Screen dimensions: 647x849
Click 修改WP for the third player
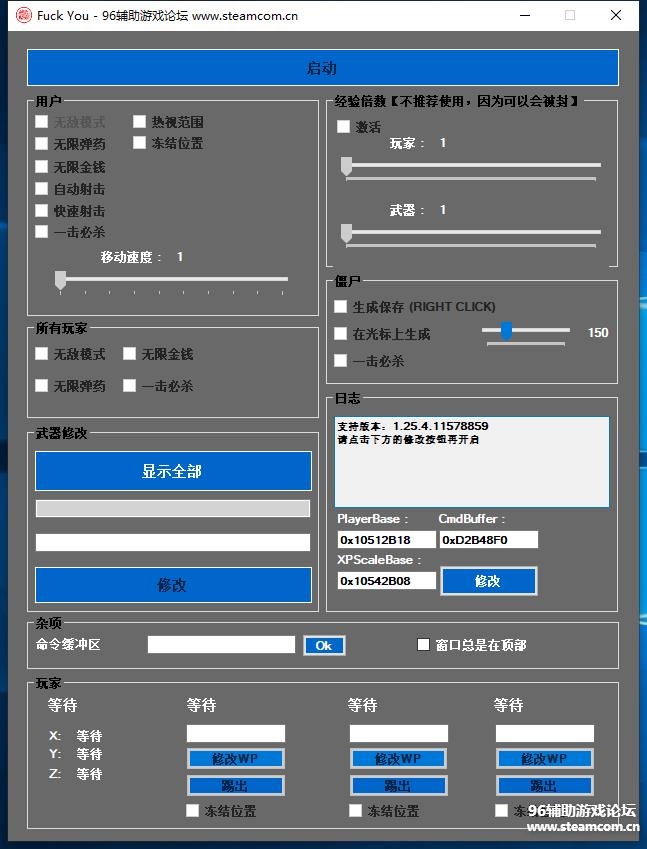(398, 759)
